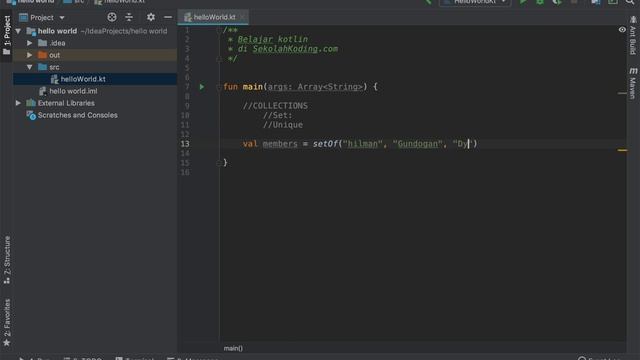The height and width of the screenshot is (360, 640).
Task: Open the HelloWorldKt run configuration dropdown
Action: pyautogui.click(x=475, y=2)
